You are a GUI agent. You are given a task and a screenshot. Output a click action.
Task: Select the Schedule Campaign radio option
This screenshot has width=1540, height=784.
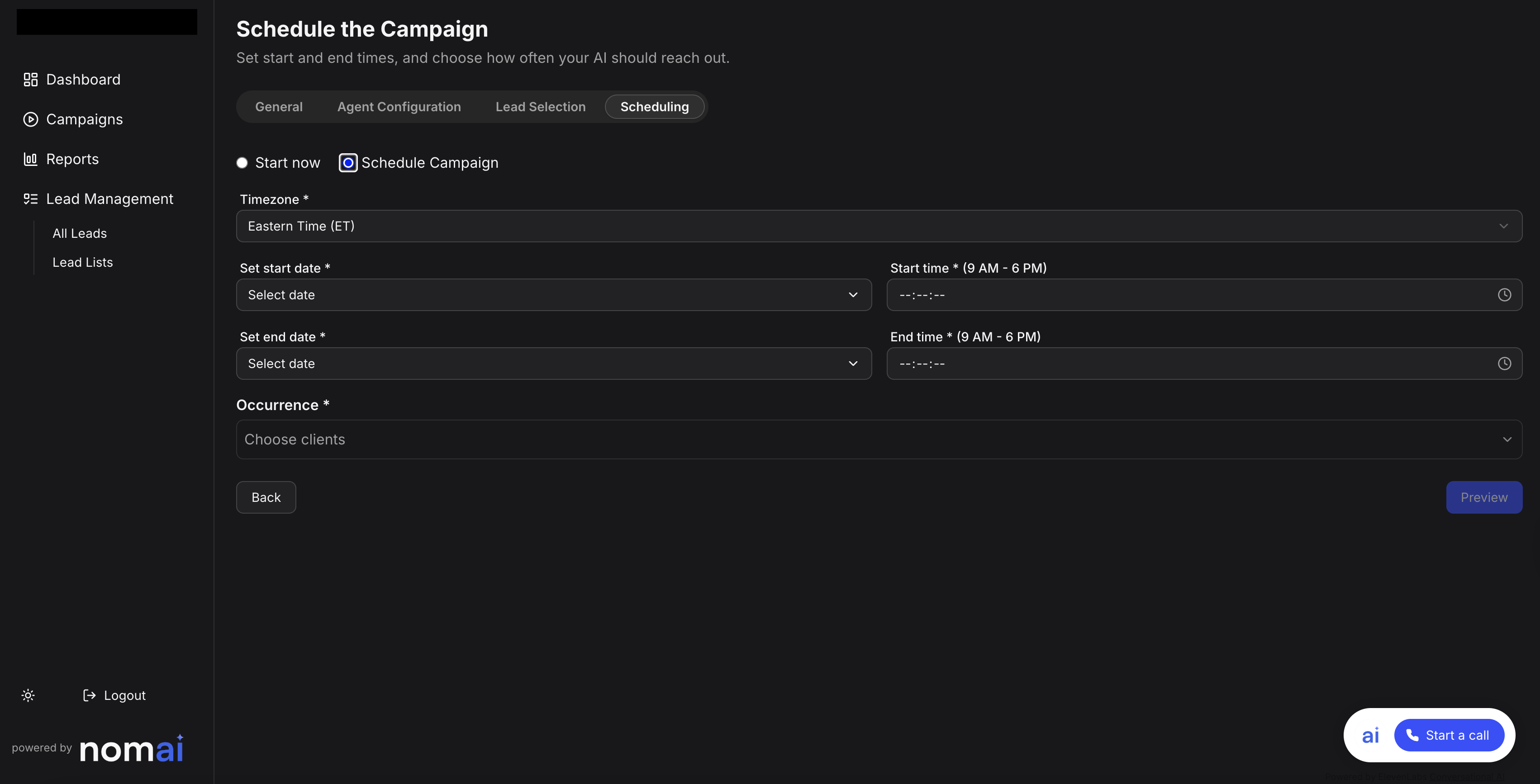pyautogui.click(x=348, y=162)
